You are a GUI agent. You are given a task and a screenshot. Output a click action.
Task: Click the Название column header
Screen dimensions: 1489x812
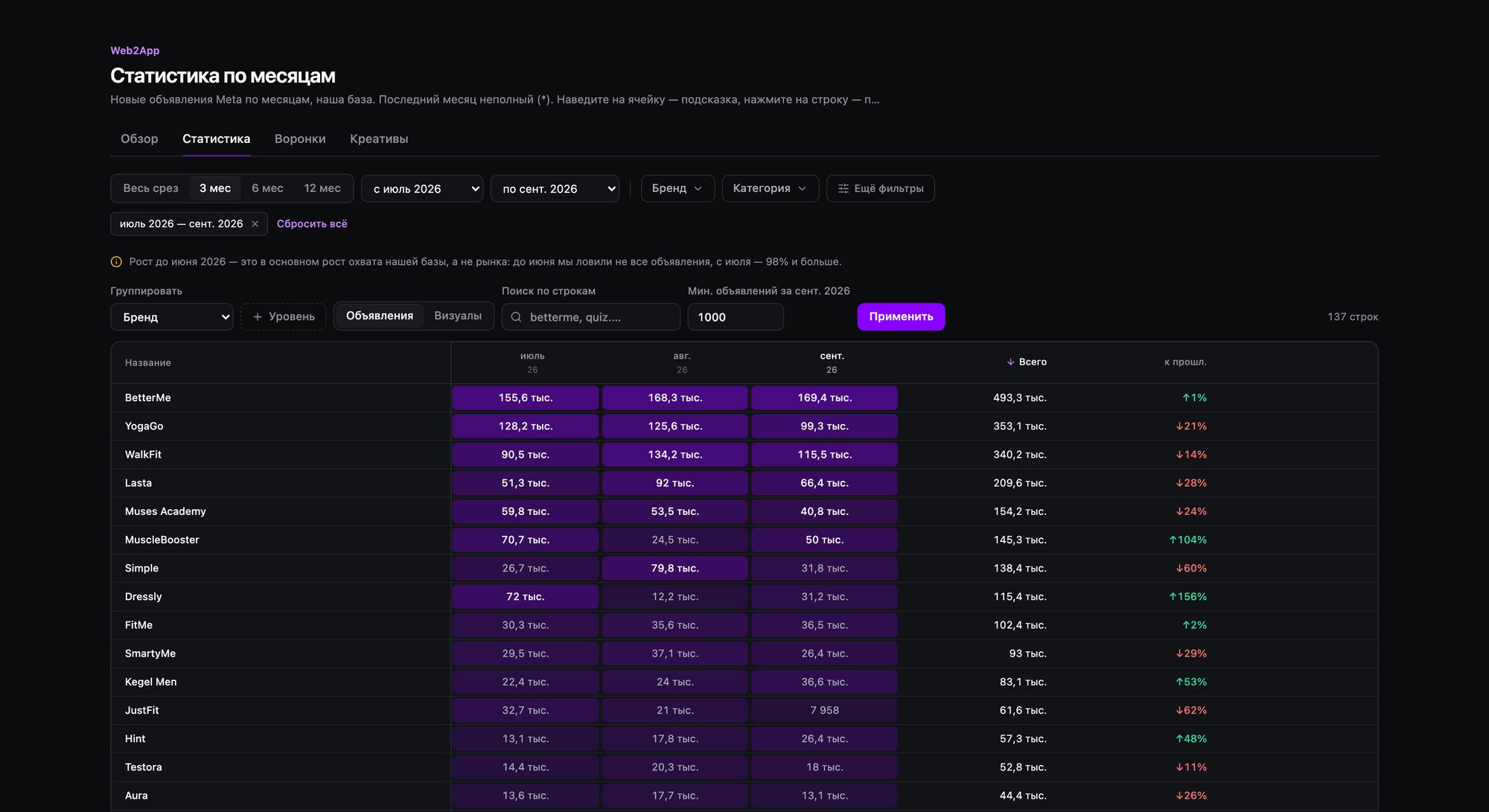(x=148, y=363)
